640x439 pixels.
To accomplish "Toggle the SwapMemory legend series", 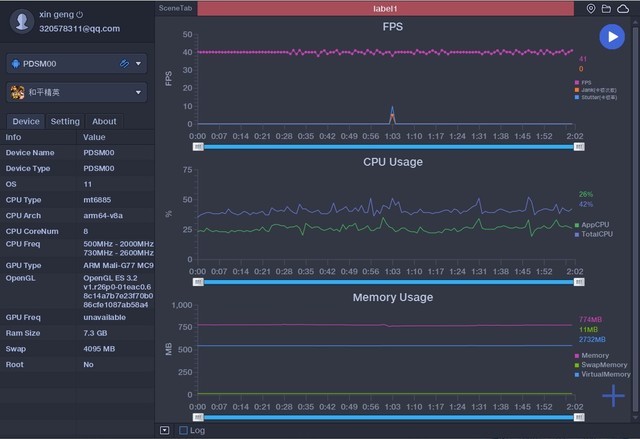I will click(x=601, y=365).
